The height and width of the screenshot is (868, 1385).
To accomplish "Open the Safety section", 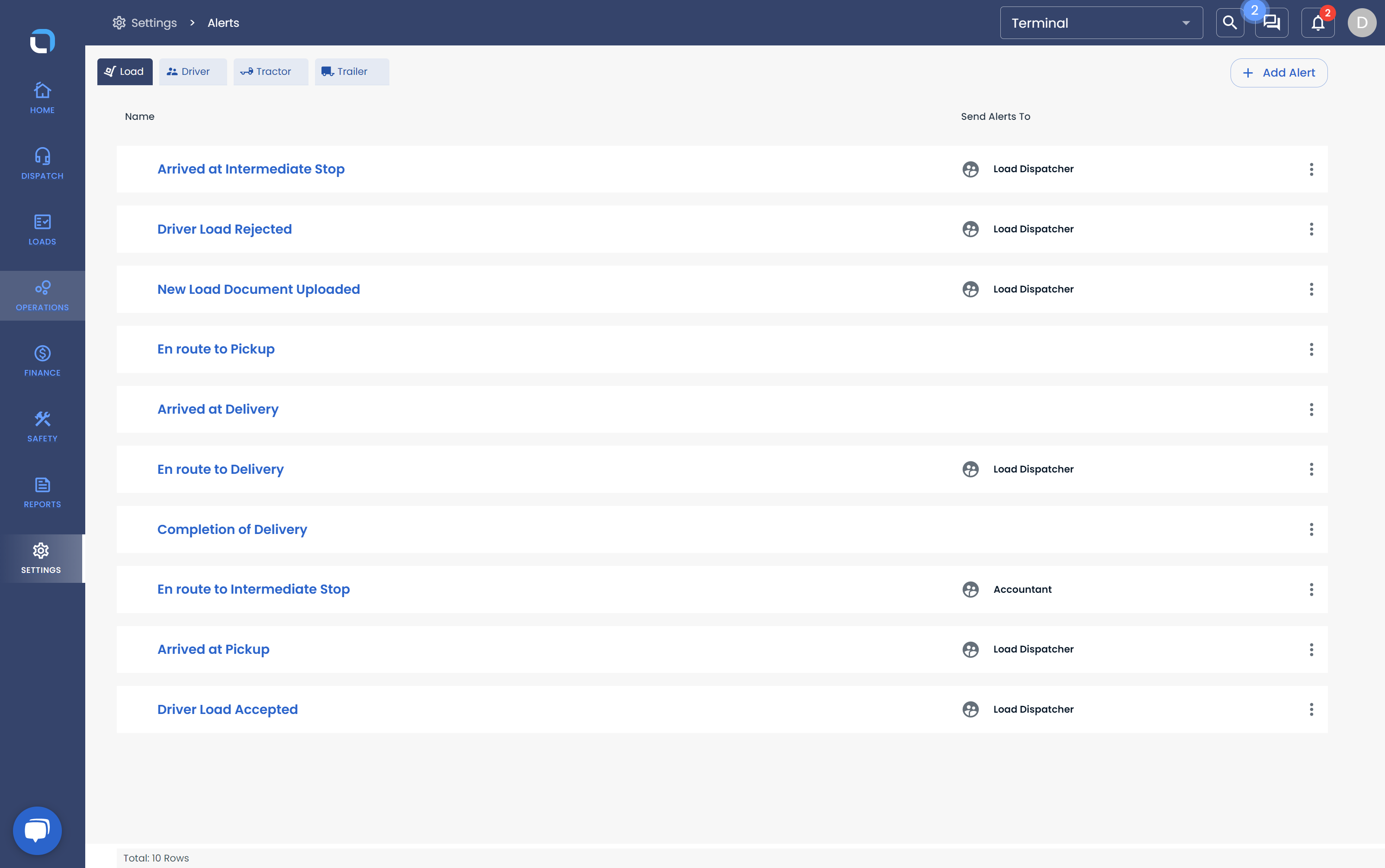I will [x=42, y=427].
